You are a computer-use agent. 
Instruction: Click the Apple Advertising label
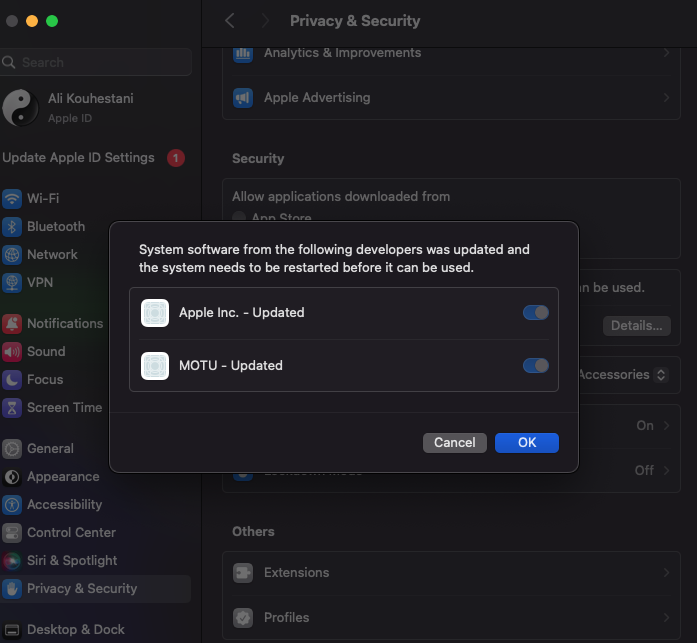point(317,98)
